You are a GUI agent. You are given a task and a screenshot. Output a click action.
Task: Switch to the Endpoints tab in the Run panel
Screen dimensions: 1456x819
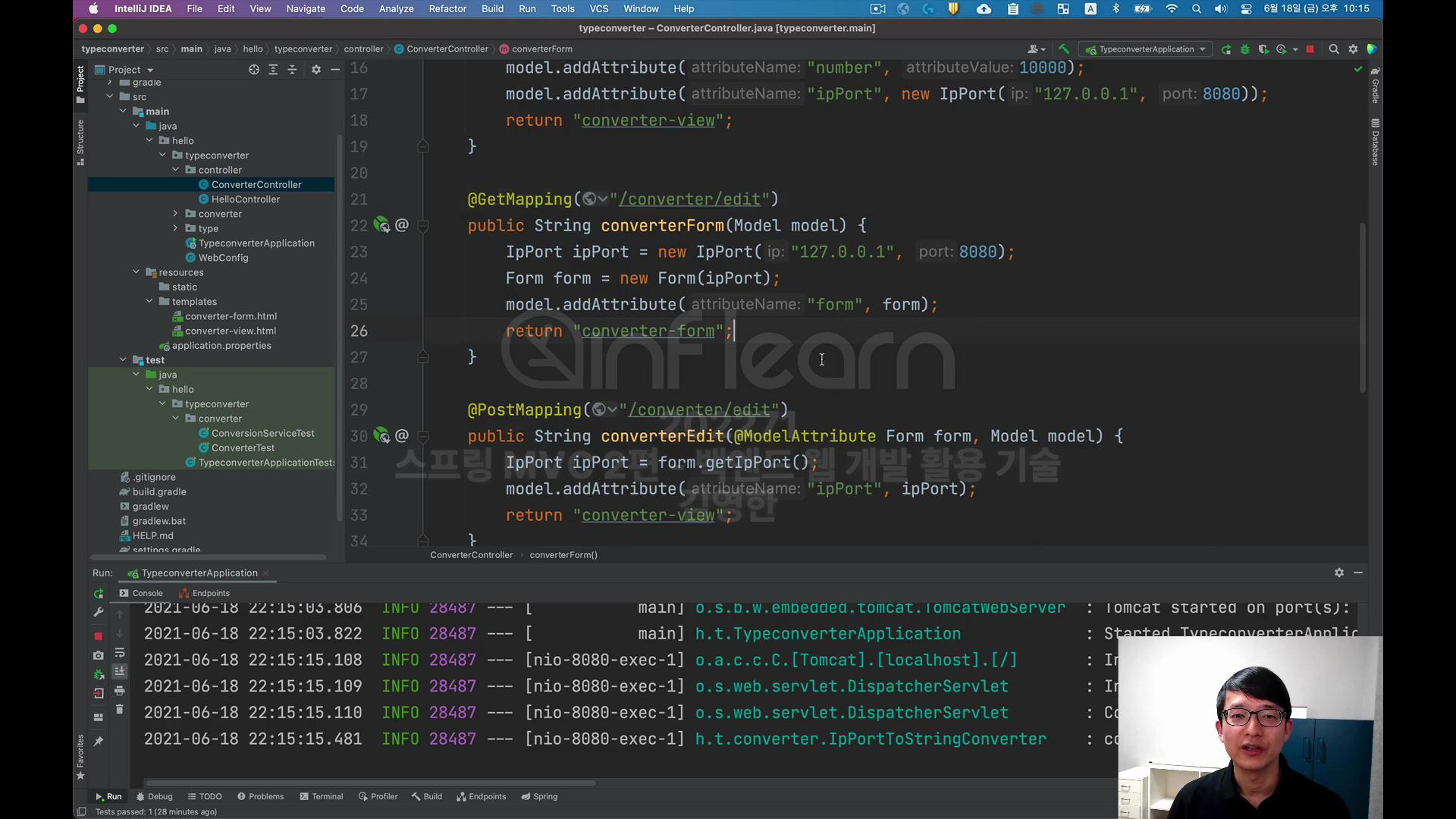(205, 594)
